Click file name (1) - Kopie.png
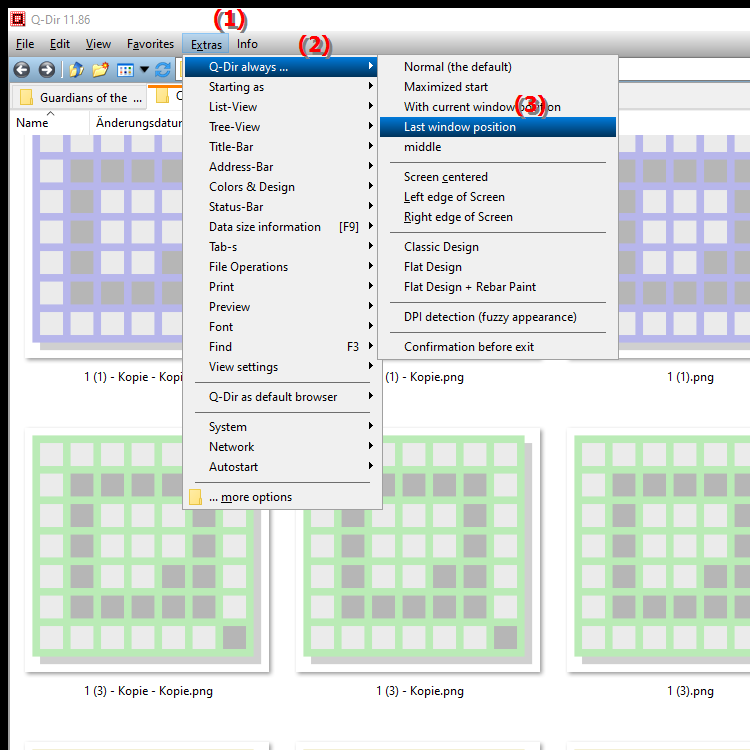Screen dimensions: 750x750 425,377
